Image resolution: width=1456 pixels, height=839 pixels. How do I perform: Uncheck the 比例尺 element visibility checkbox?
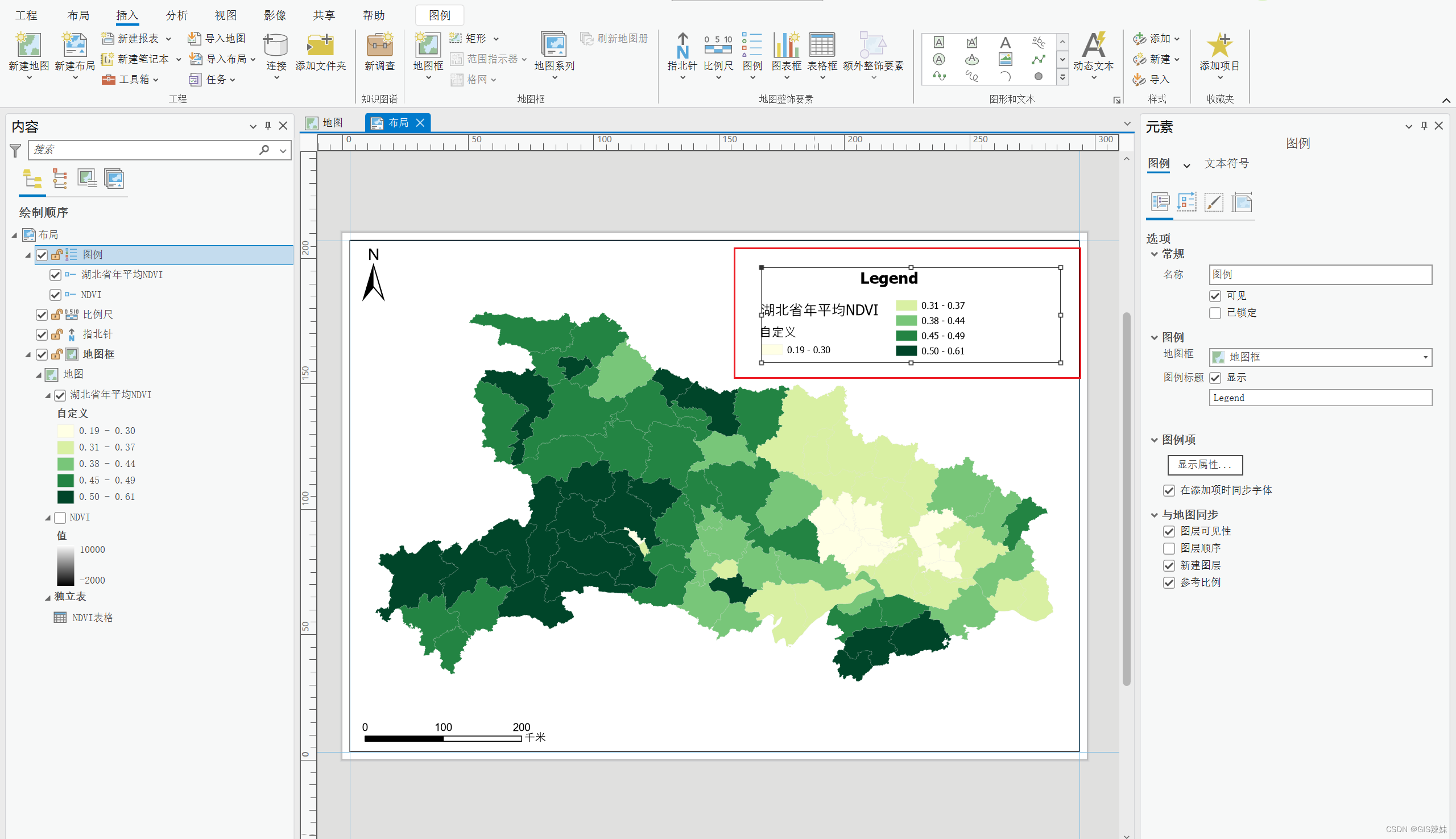click(x=42, y=315)
